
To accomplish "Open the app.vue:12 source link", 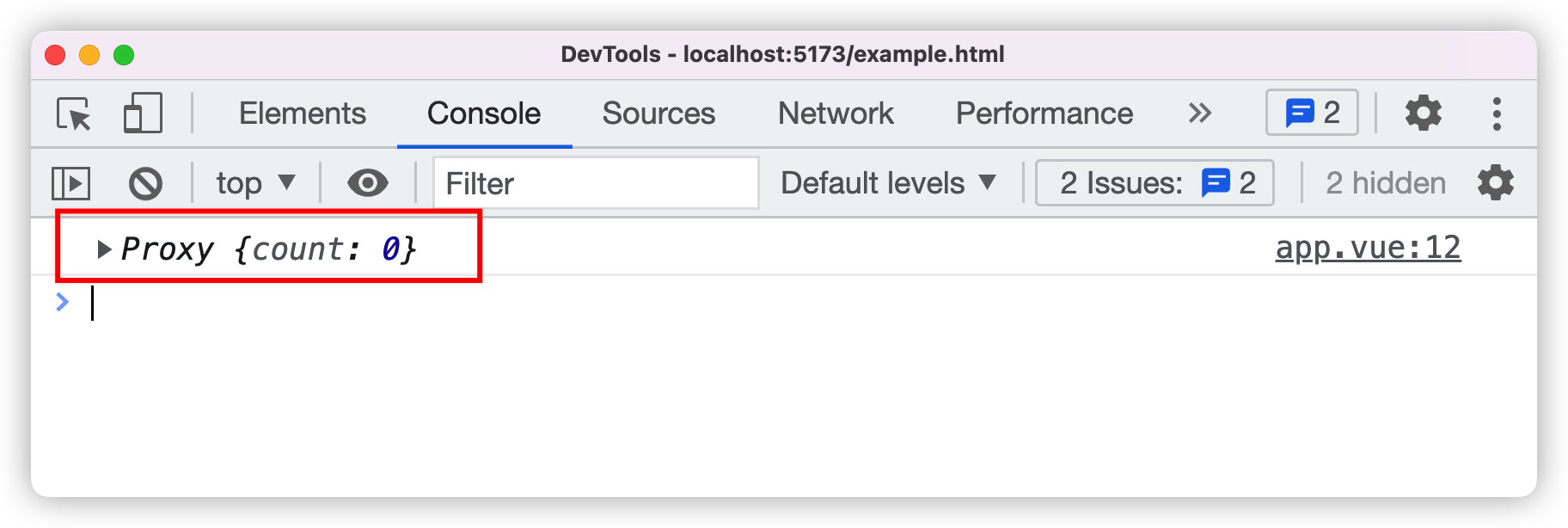I will [x=1368, y=248].
